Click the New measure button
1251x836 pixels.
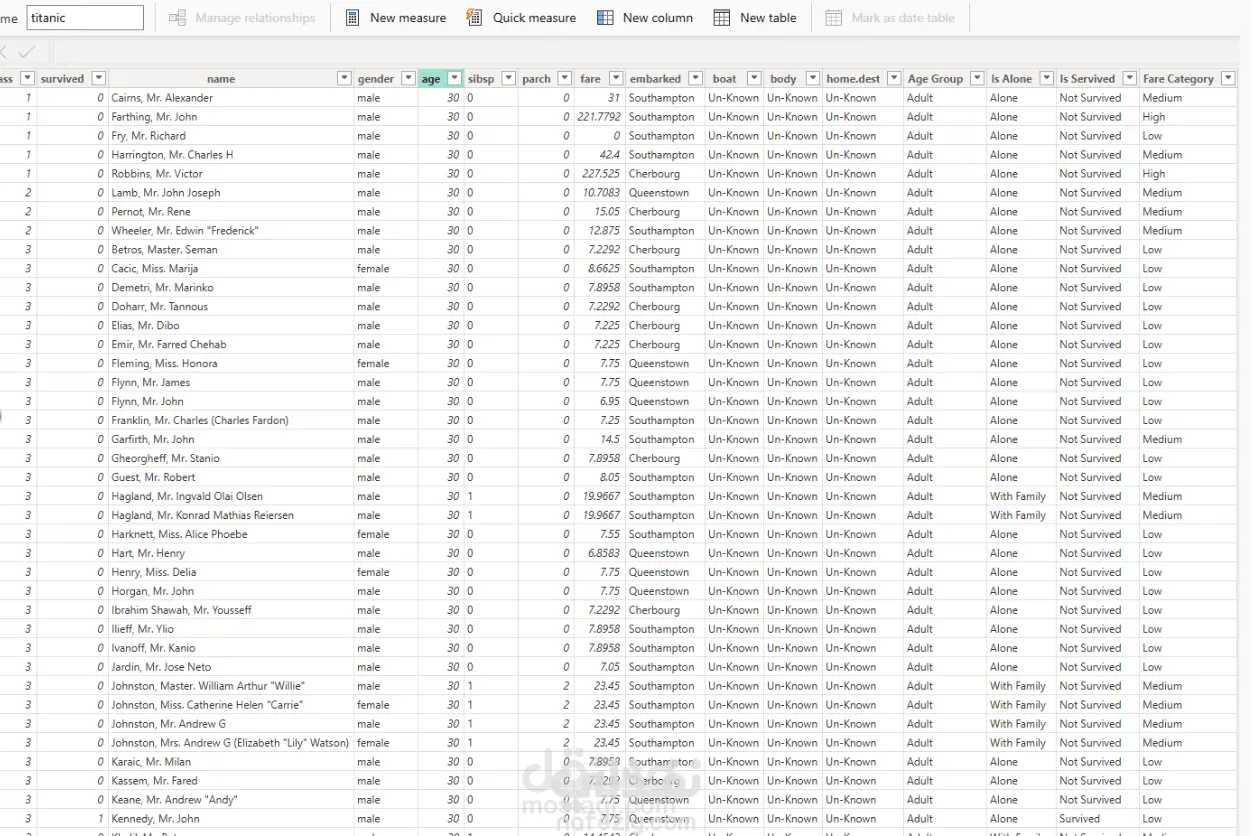[396, 18]
